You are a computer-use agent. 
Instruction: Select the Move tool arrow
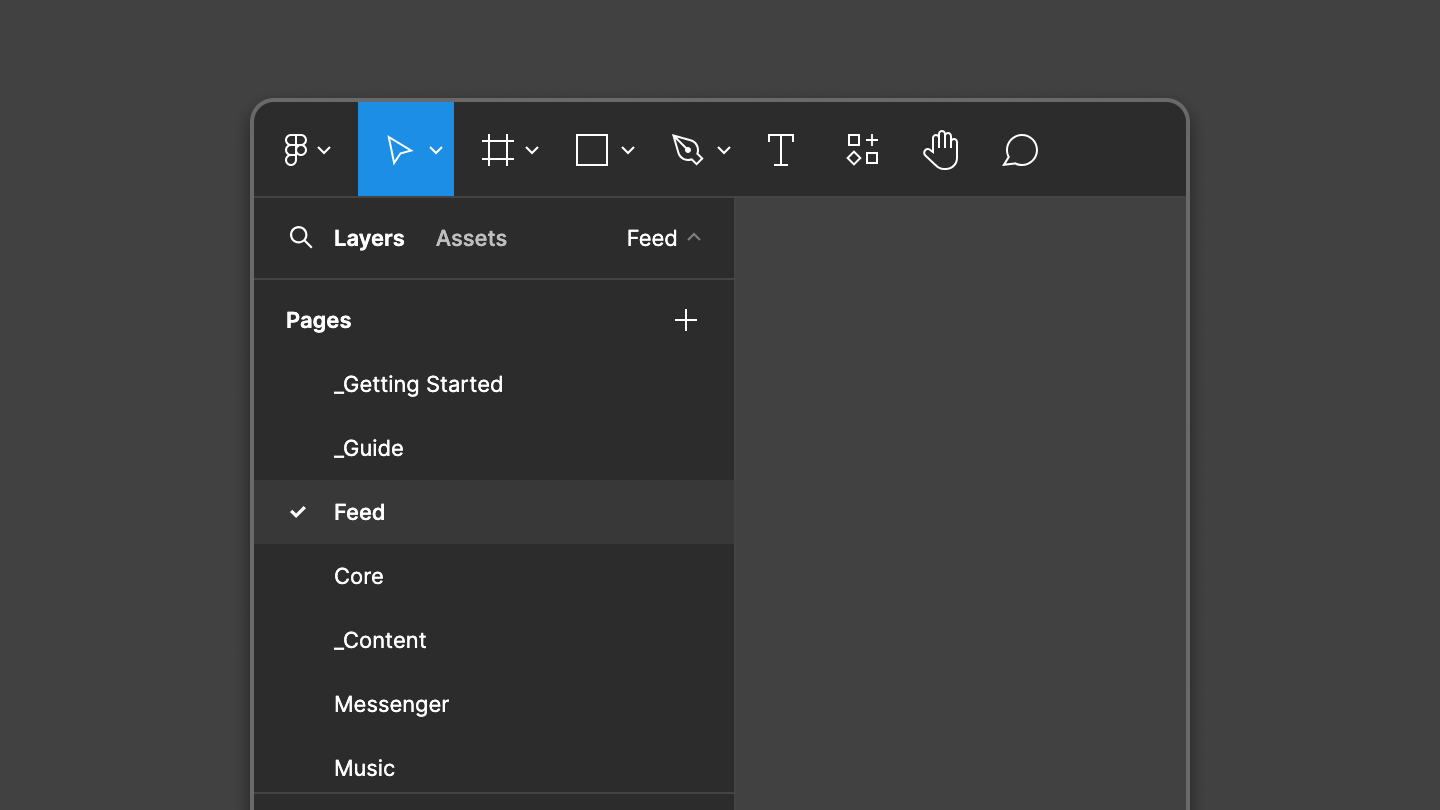(x=399, y=150)
